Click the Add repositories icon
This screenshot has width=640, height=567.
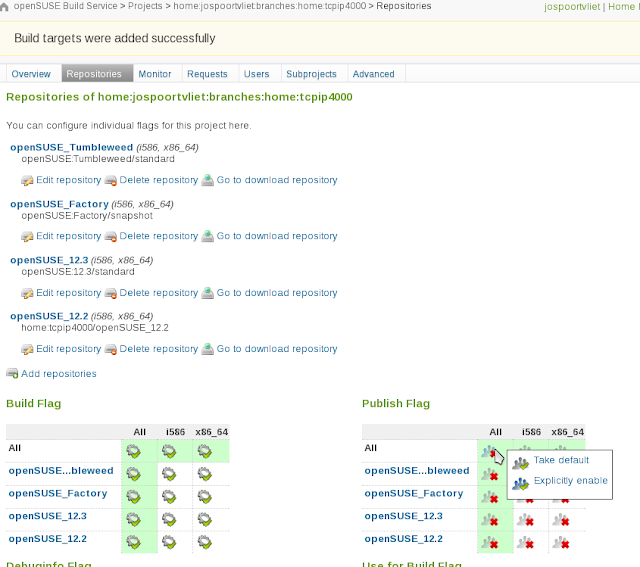12,374
